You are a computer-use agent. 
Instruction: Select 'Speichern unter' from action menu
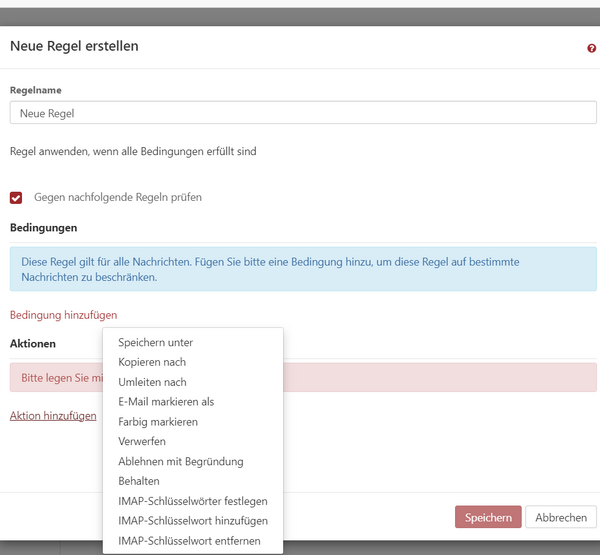(x=155, y=342)
